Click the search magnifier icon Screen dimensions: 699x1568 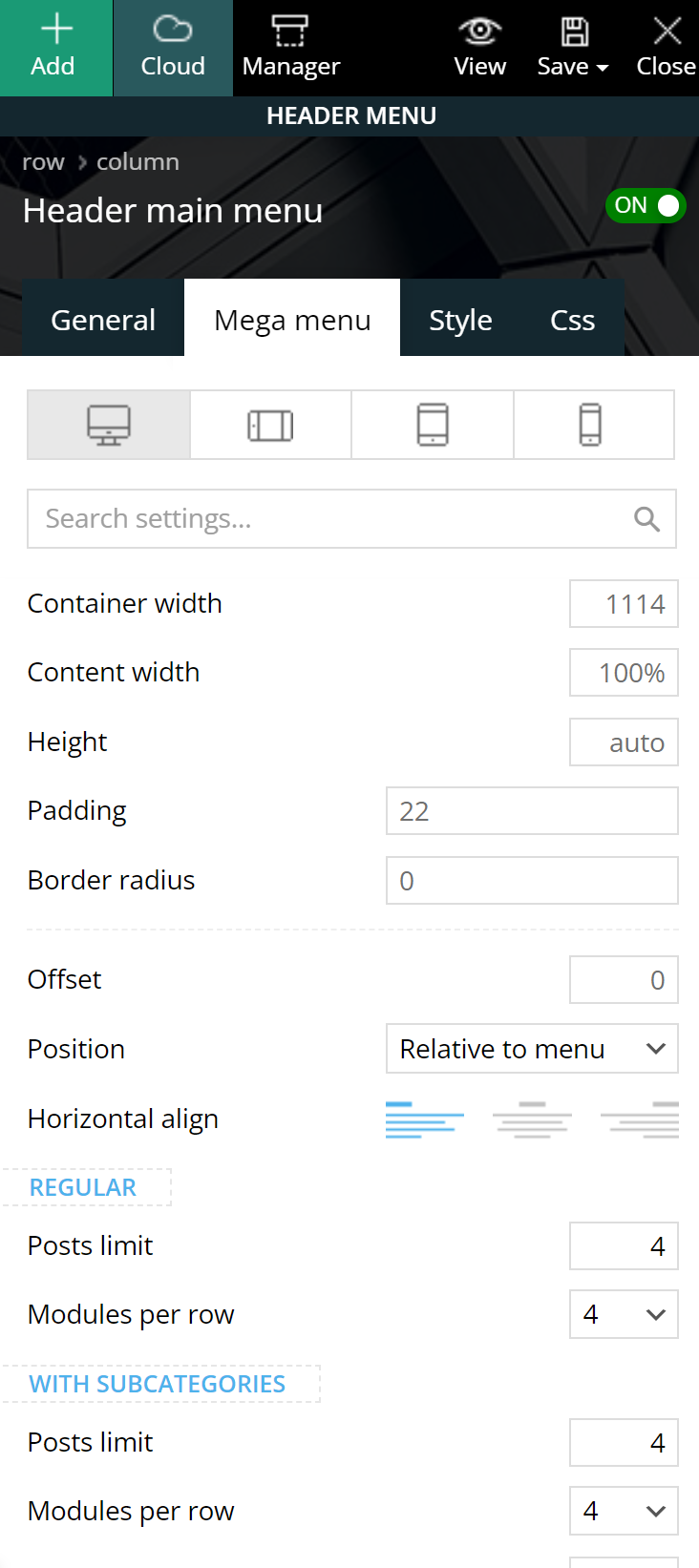pyautogui.click(x=646, y=519)
